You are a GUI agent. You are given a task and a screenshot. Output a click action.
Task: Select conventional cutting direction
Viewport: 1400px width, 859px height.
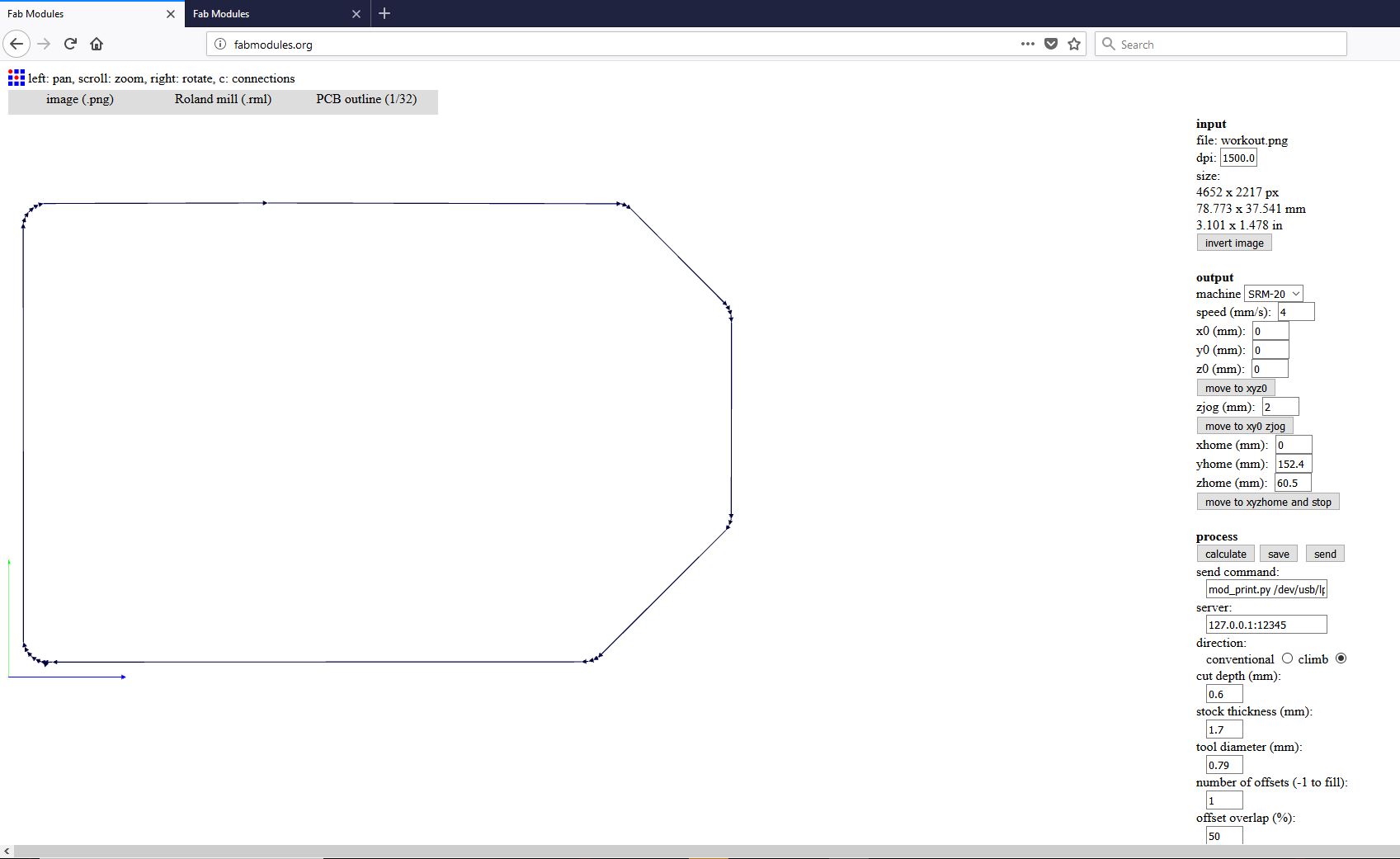click(1287, 658)
